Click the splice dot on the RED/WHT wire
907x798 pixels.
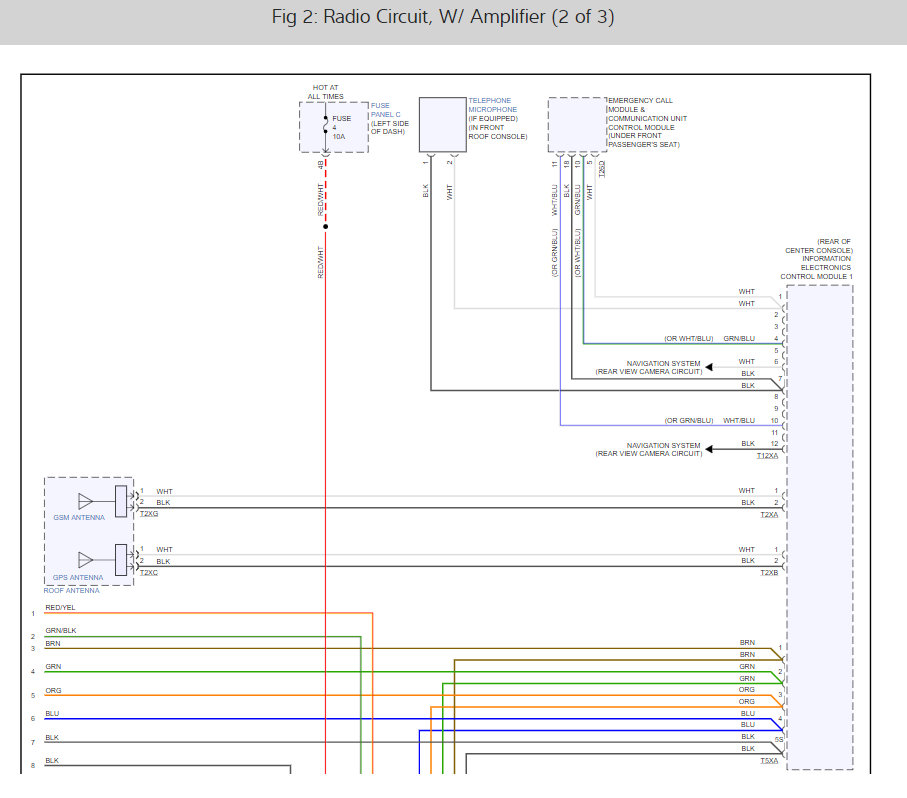[325, 226]
